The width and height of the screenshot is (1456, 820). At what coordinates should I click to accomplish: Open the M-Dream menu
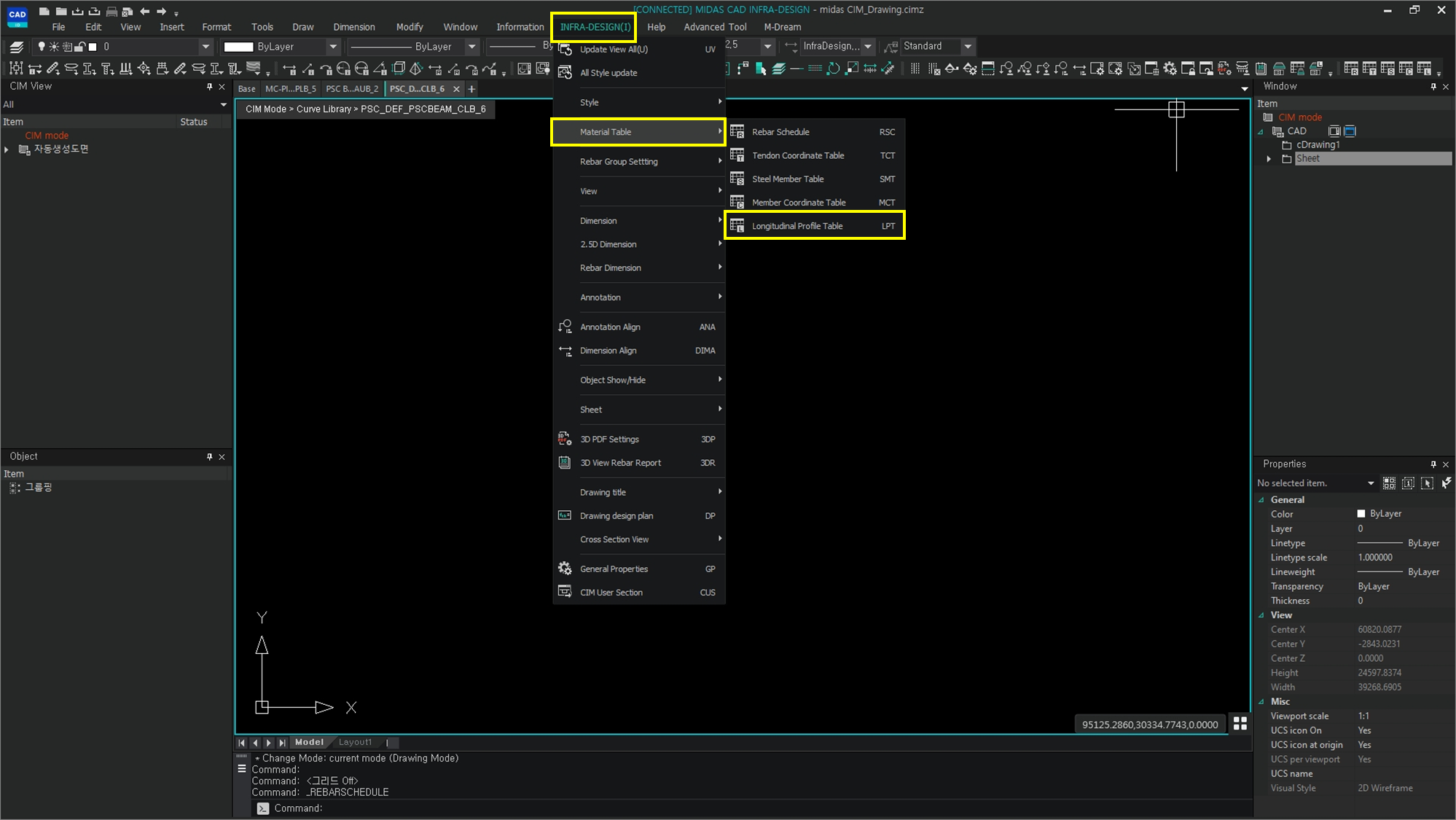point(782,27)
